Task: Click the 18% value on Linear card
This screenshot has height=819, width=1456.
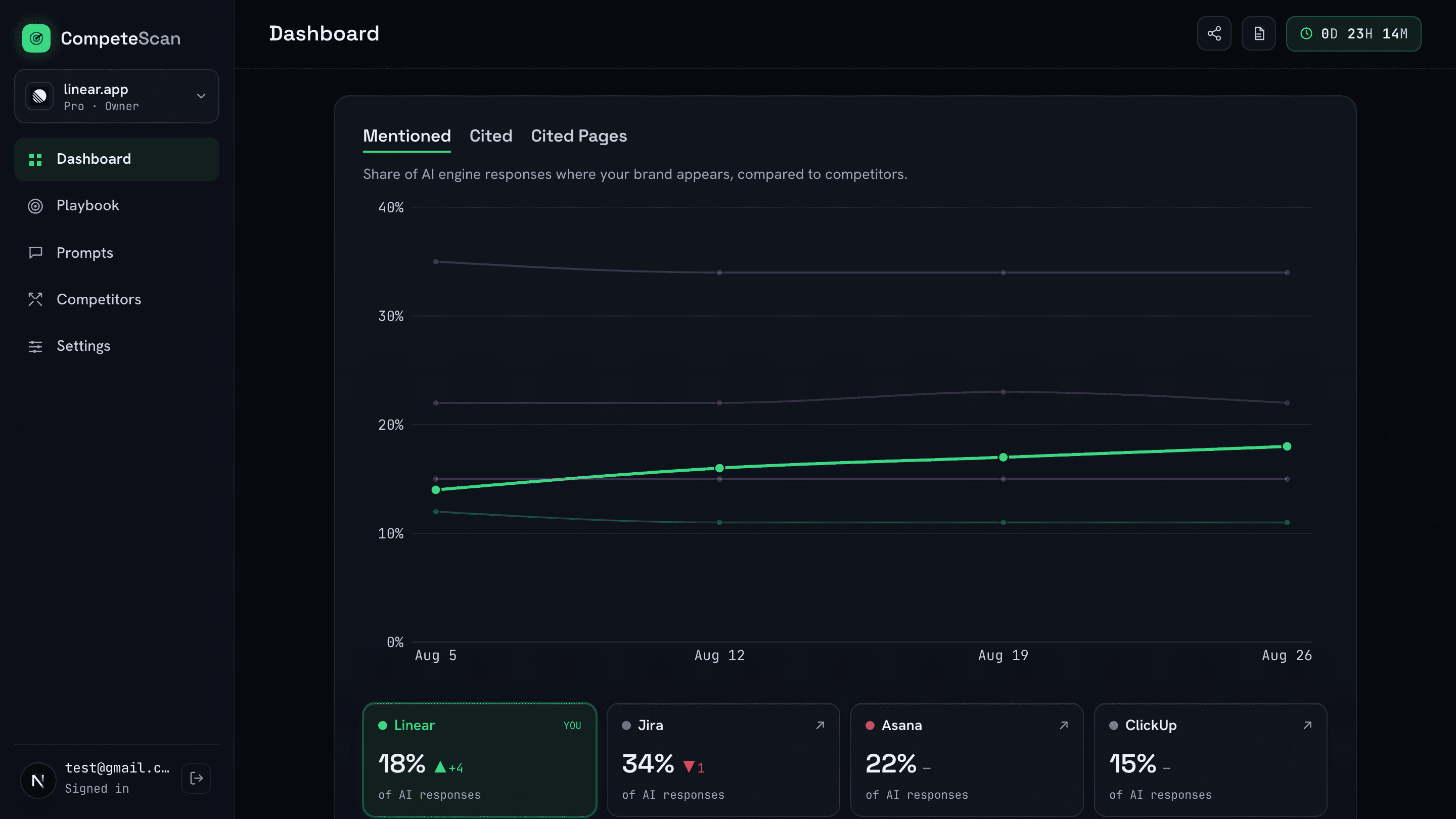Action: point(402,764)
